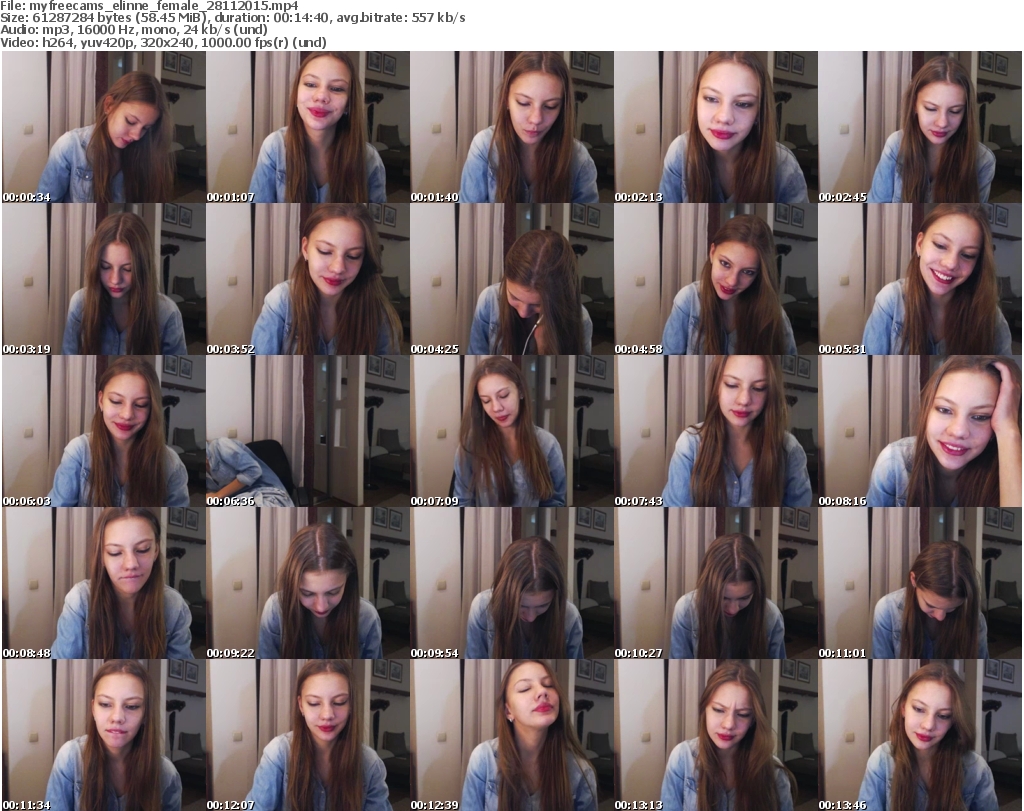This screenshot has width=1024, height=811.
Task: Open the thumbnail stamped 00:04:25
Action: click(x=511, y=279)
